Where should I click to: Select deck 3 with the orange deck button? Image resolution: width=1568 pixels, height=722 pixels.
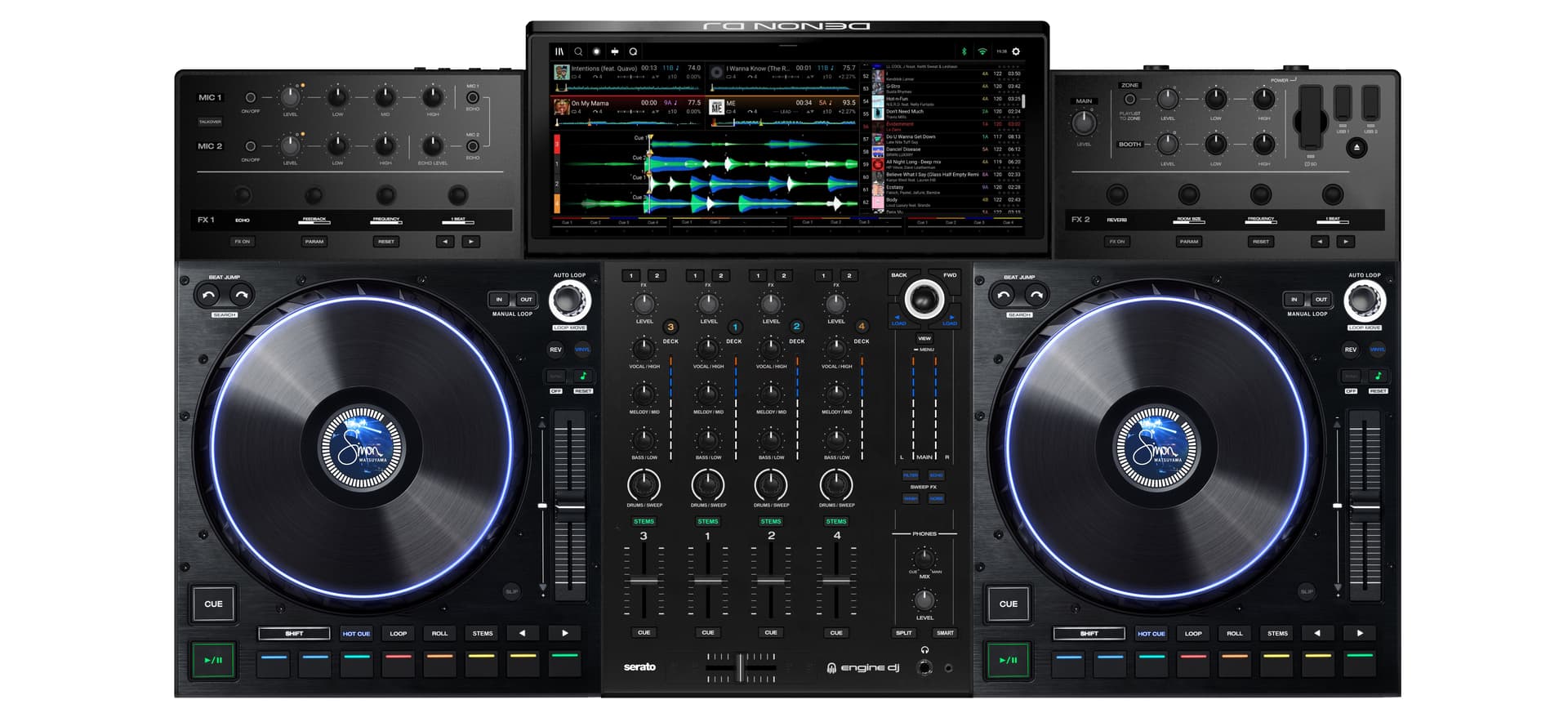click(x=670, y=327)
